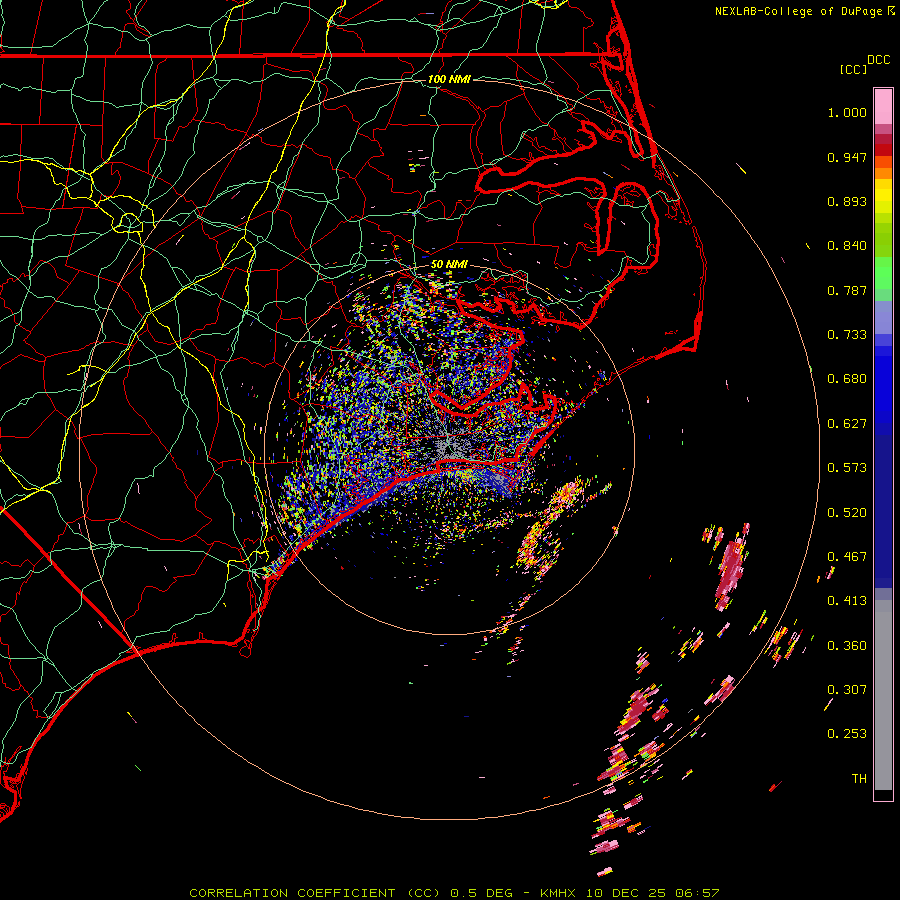Click the 0.947 scale value
Screen dimensions: 900x900
(847, 157)
